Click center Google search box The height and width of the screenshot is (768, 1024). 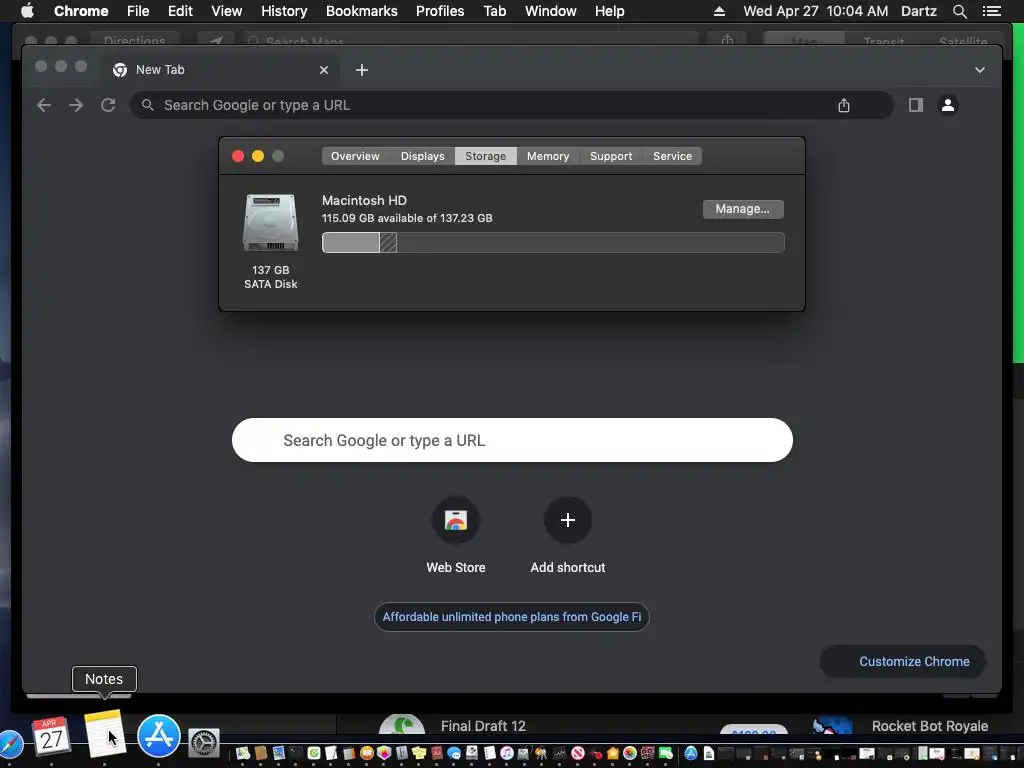(x=512, y=440)
